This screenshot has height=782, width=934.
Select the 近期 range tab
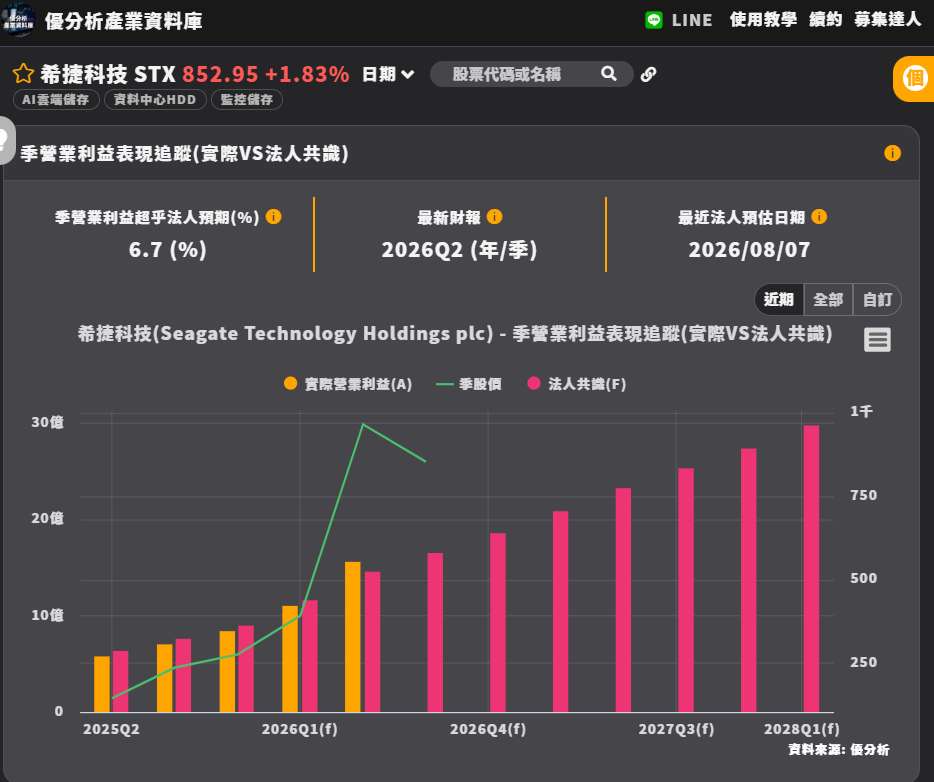(779, 299)
